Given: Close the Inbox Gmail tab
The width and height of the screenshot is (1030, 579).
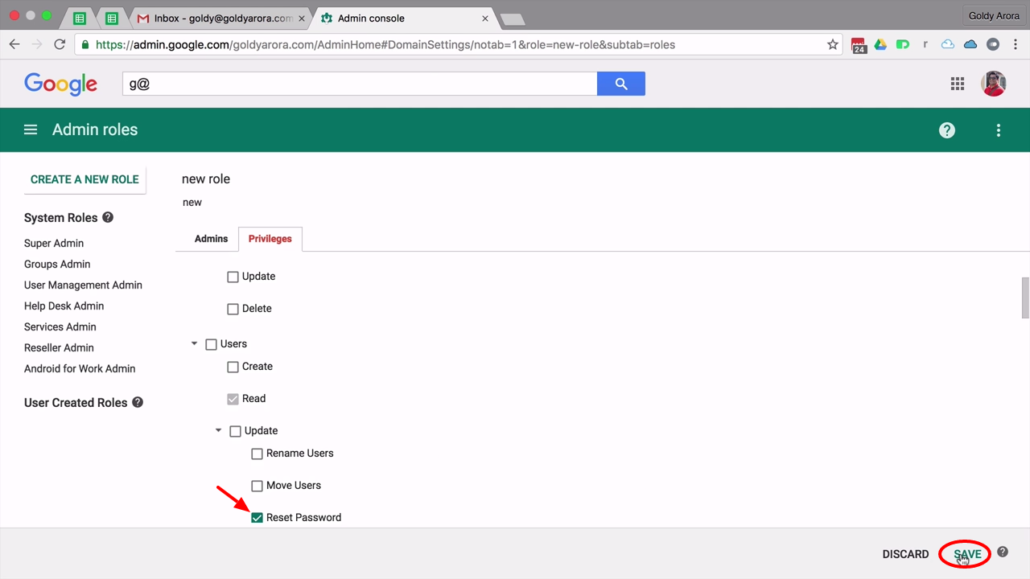Looking at the screenshot, I should tap(302, 18).
